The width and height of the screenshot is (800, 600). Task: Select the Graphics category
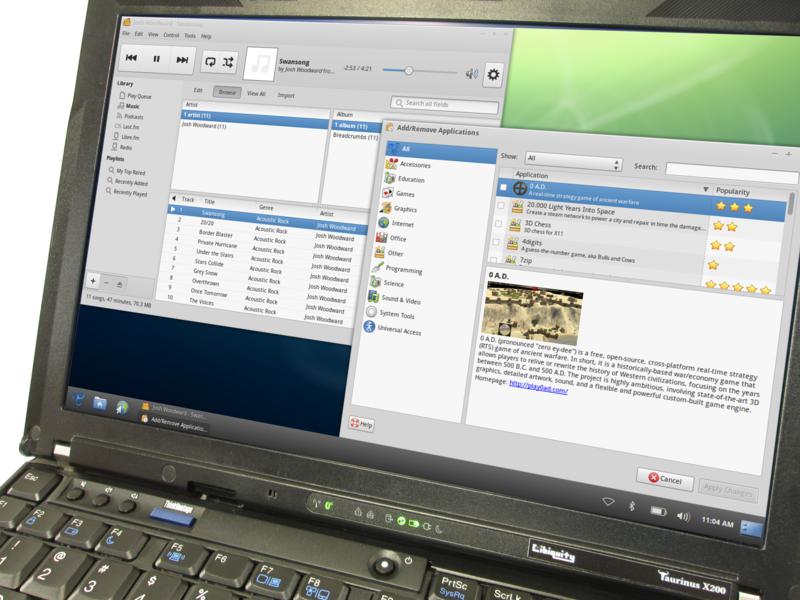pos(399,208)
